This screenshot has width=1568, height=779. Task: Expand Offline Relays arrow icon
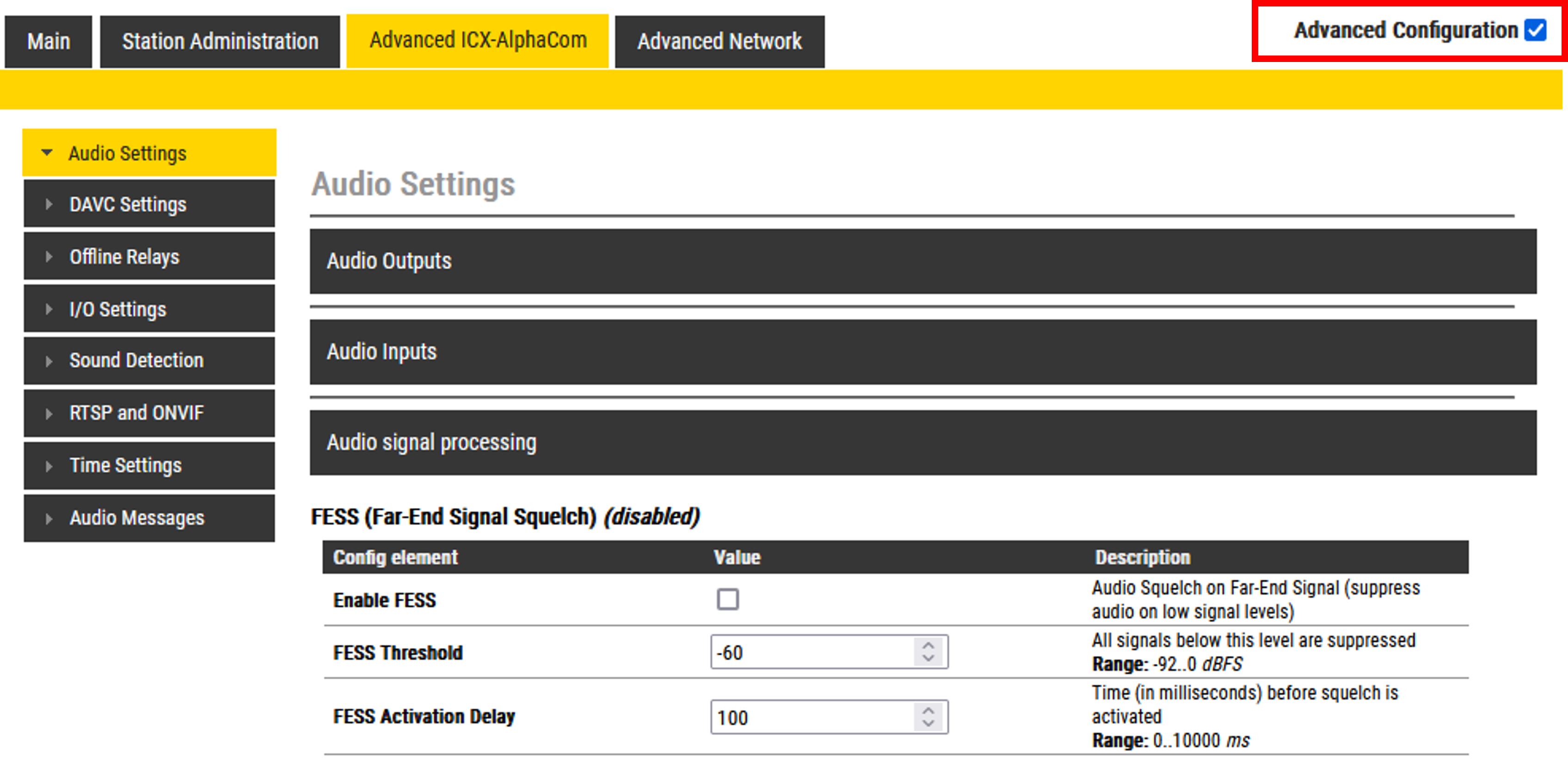tap(49, 257)
